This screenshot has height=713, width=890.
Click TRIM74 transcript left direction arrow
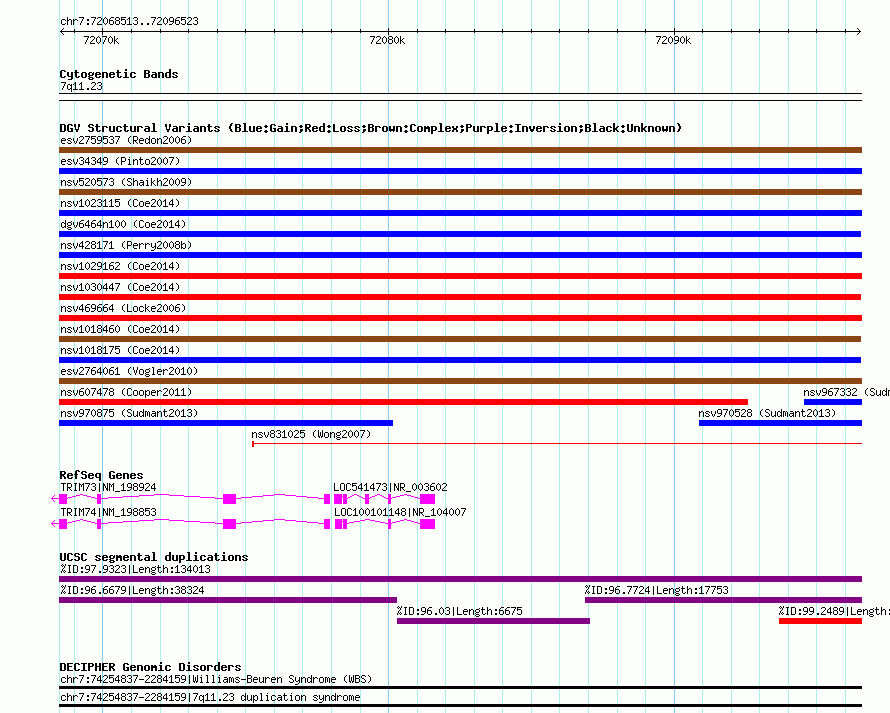54,524
